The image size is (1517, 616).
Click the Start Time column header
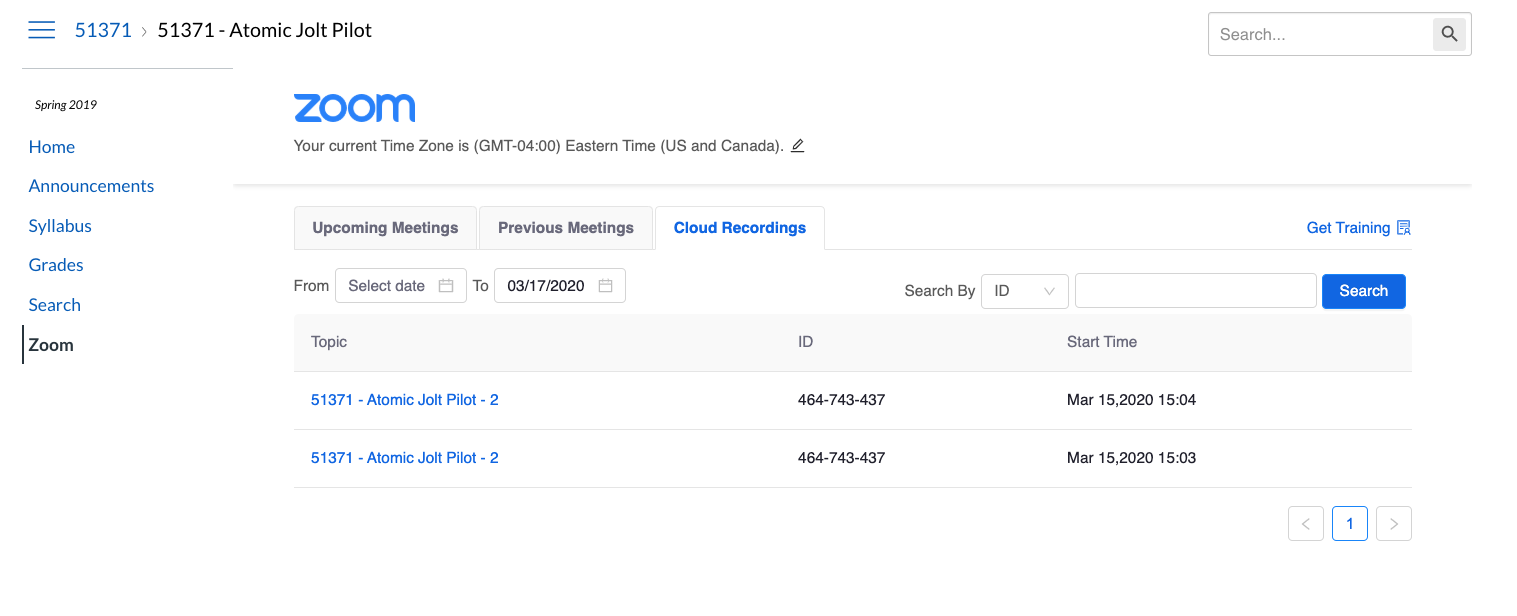(1102, 342)
